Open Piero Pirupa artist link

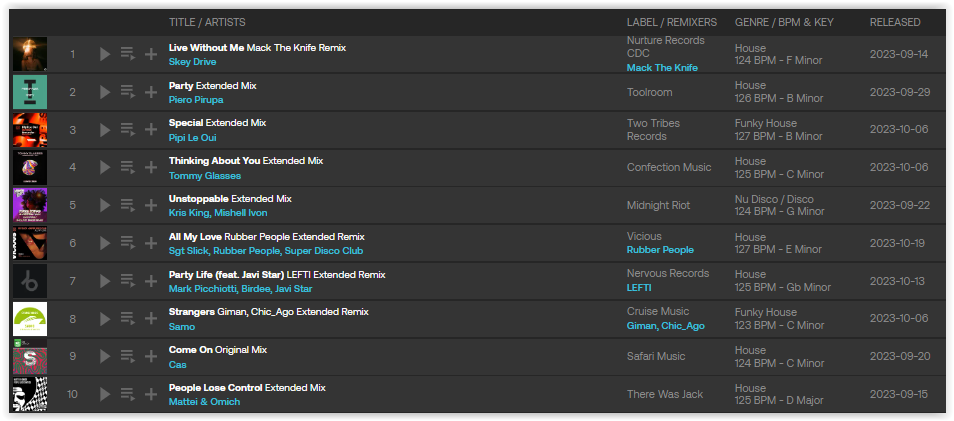[x=196, y=99]
